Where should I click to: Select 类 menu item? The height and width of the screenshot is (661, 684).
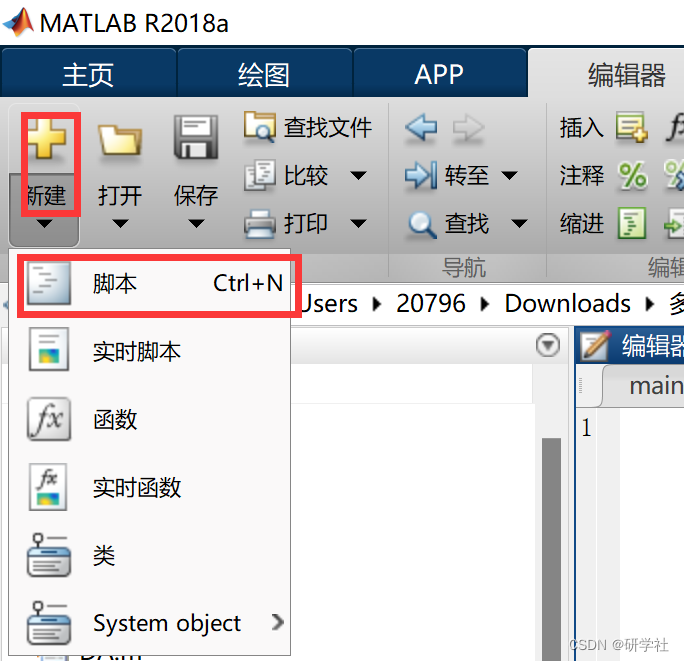(x=150, y=555)
